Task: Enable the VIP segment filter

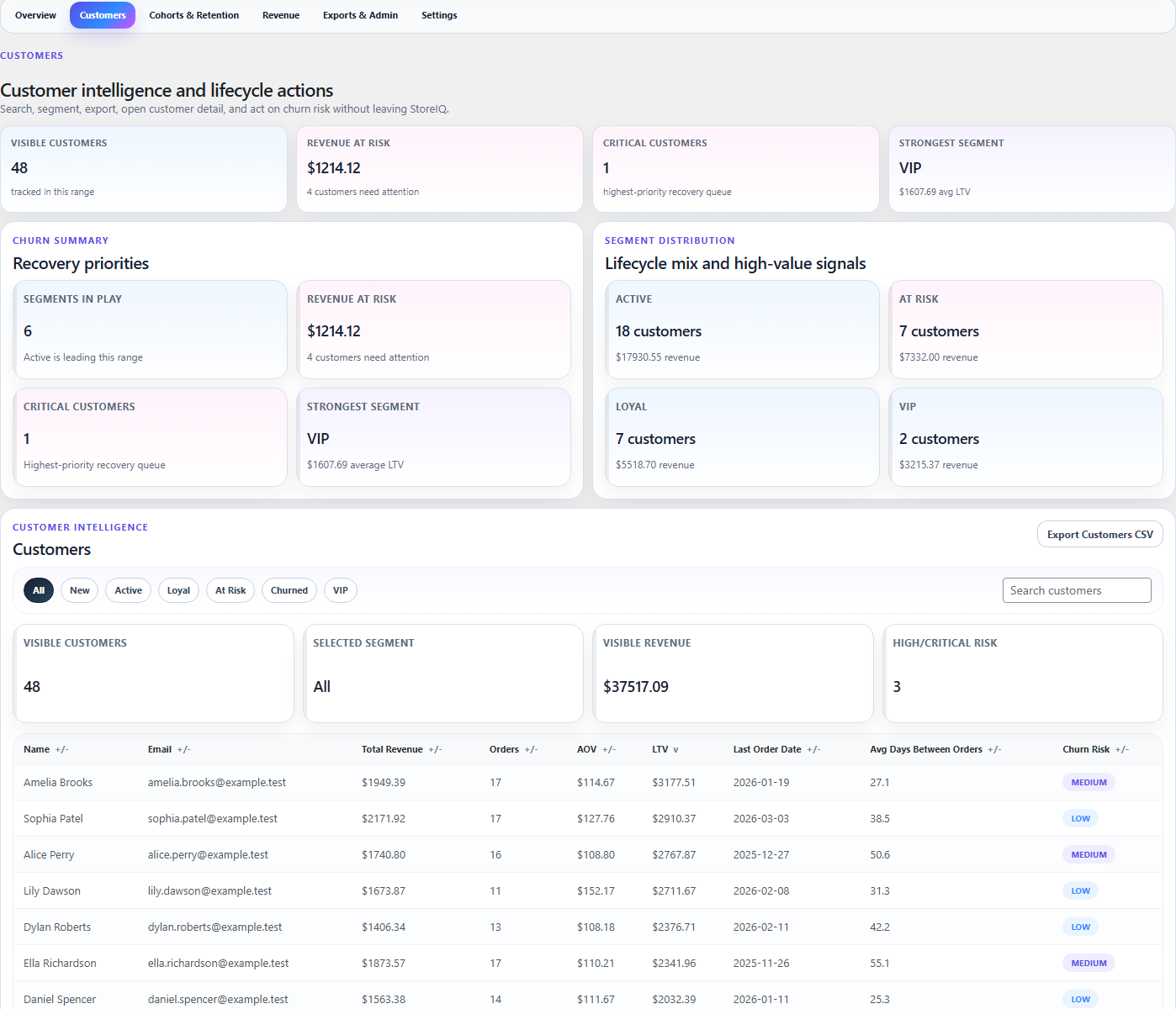Action: [340, 590]
